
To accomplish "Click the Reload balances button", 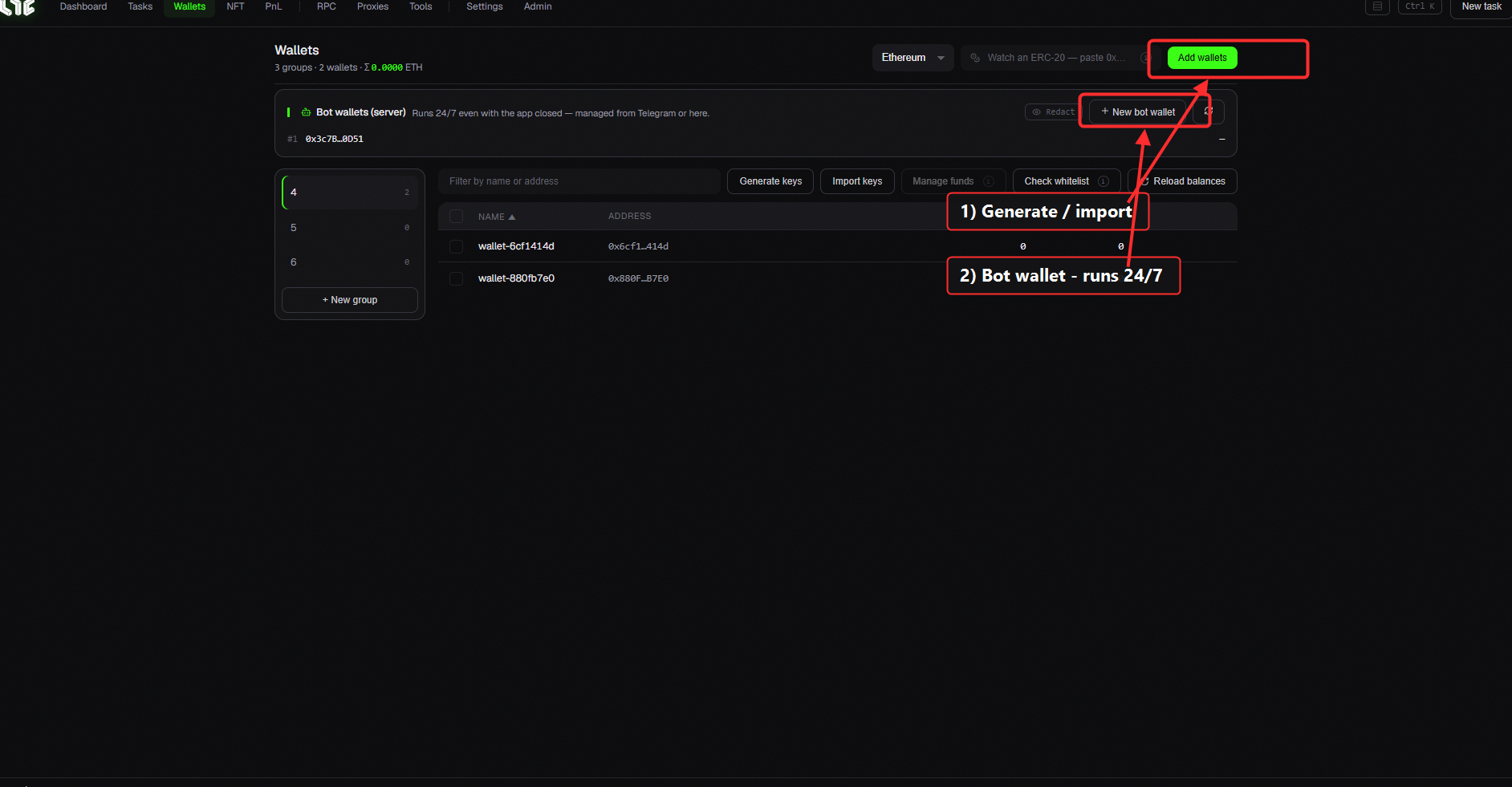I will tap(1182, 181).
